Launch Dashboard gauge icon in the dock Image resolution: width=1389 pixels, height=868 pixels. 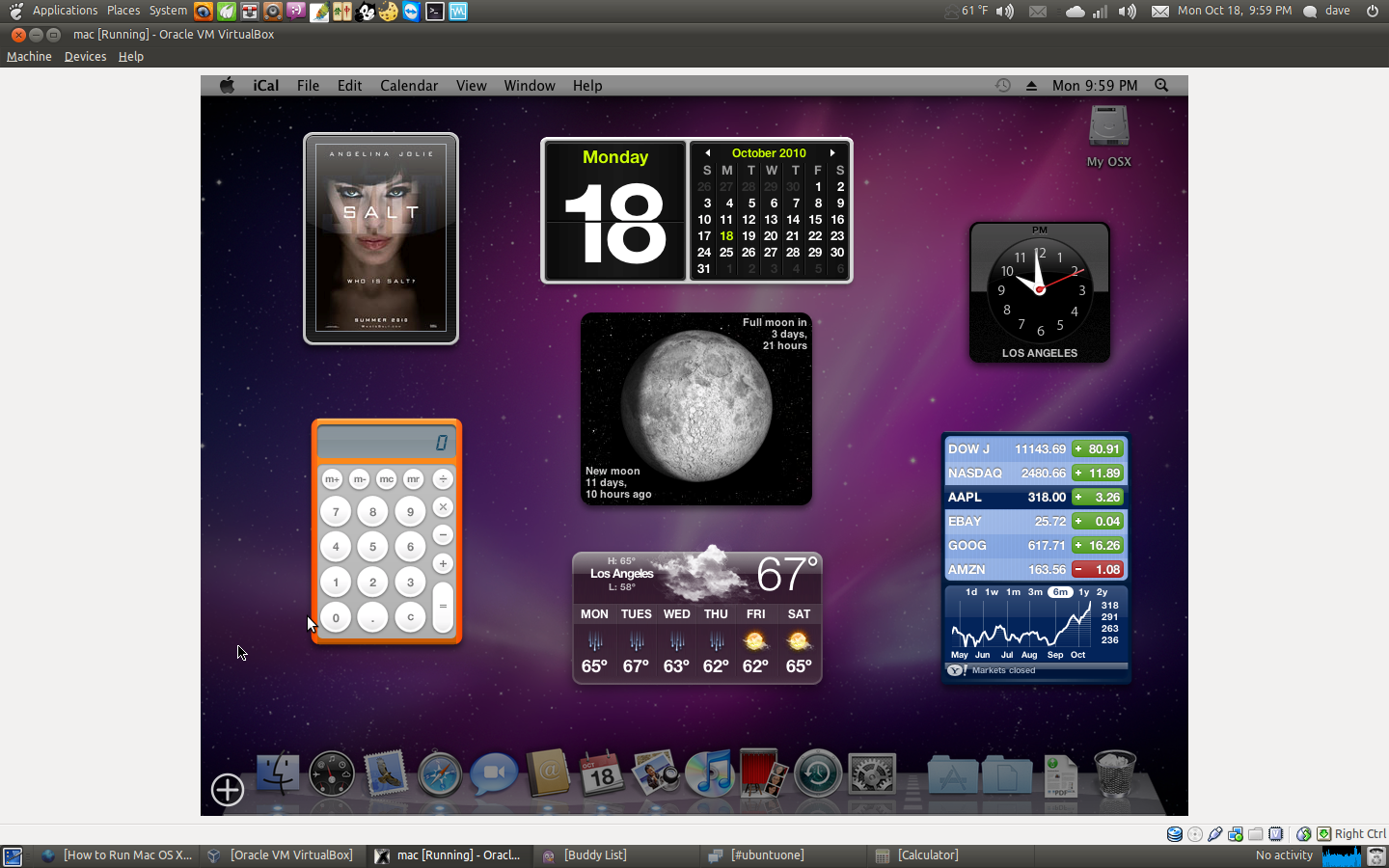click(332, 773)
